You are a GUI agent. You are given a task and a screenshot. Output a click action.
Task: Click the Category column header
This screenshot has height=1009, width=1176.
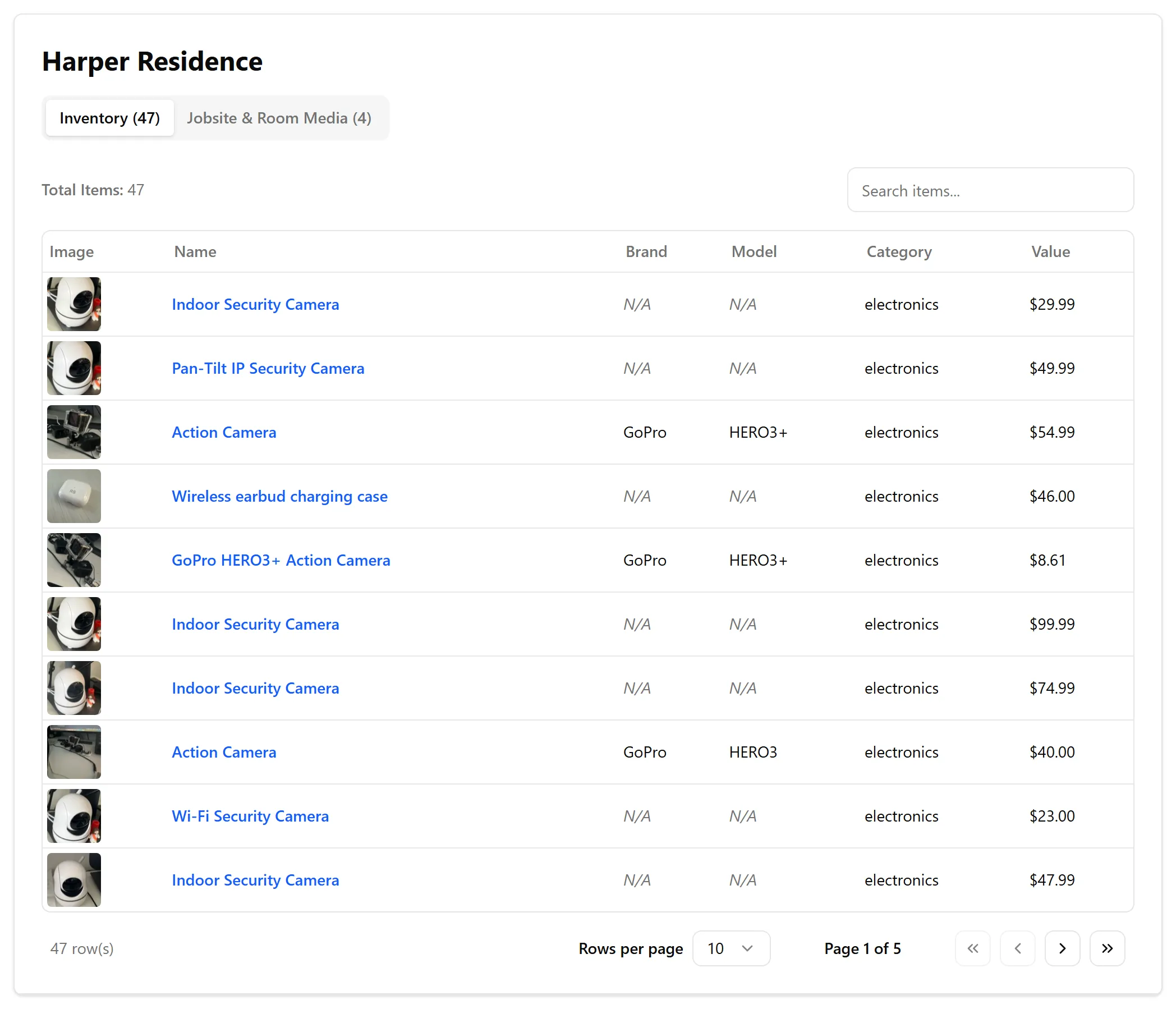tap(899, 251)
